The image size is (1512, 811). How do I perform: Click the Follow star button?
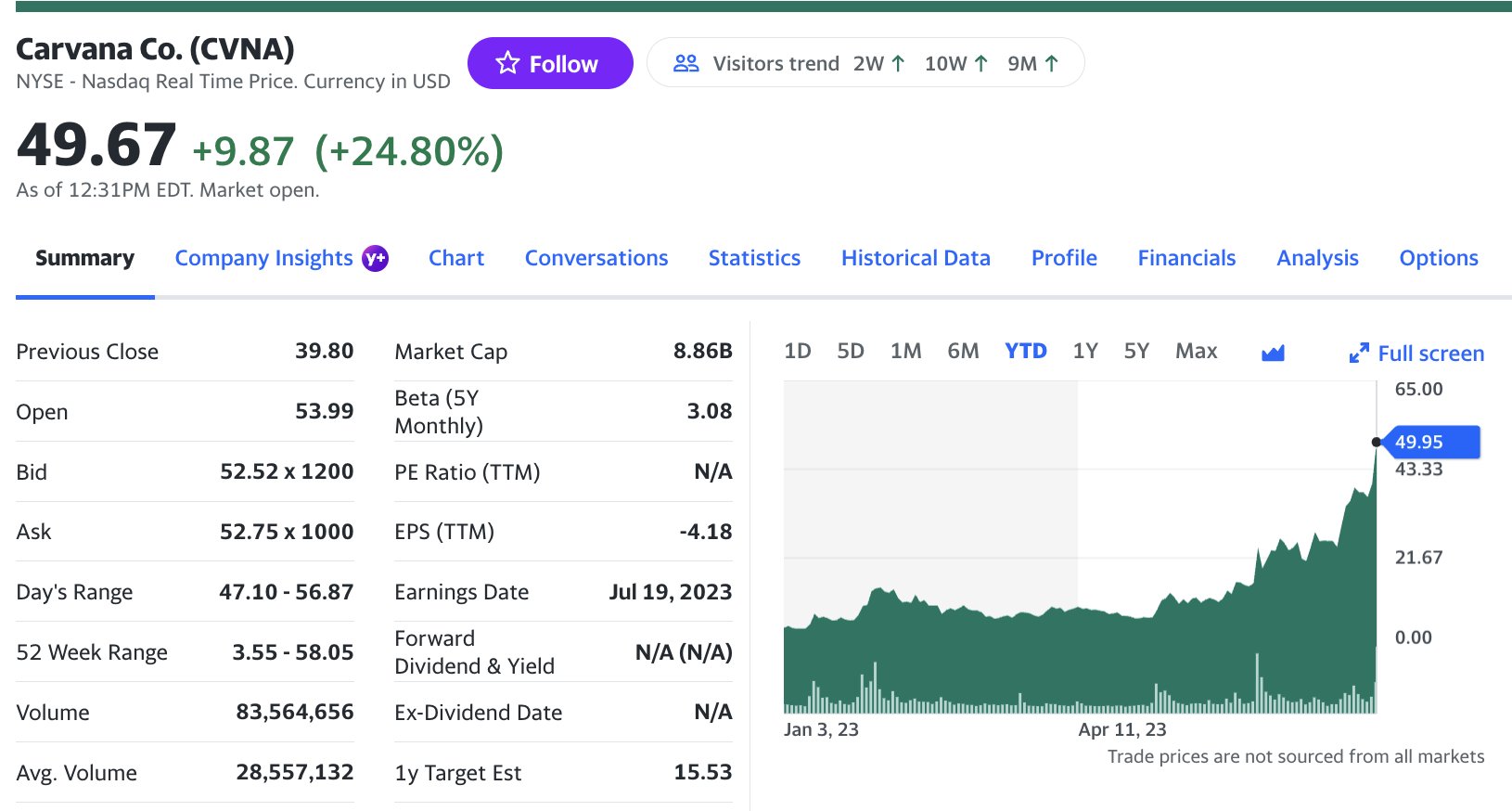point(550,63)
